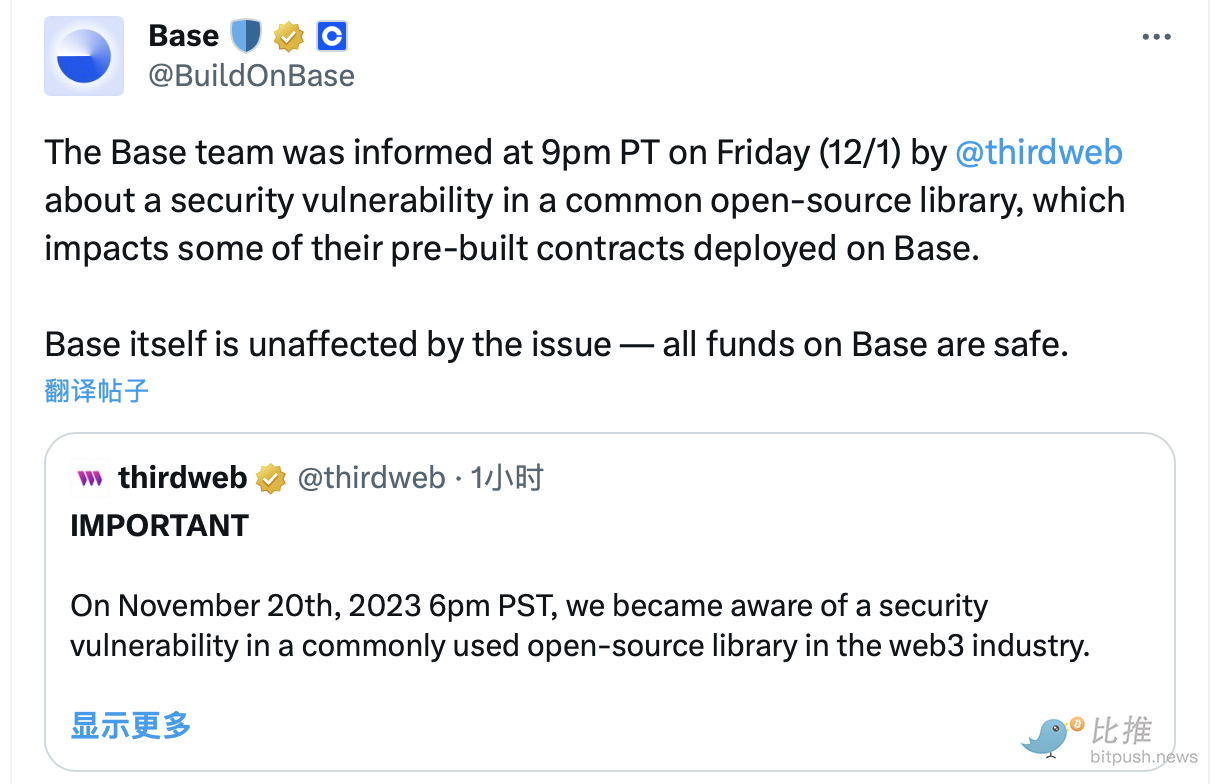This screenshot has width=1218, height=784.
Task: Click the @BuildOnBase handle
Action: coord(251,75)
